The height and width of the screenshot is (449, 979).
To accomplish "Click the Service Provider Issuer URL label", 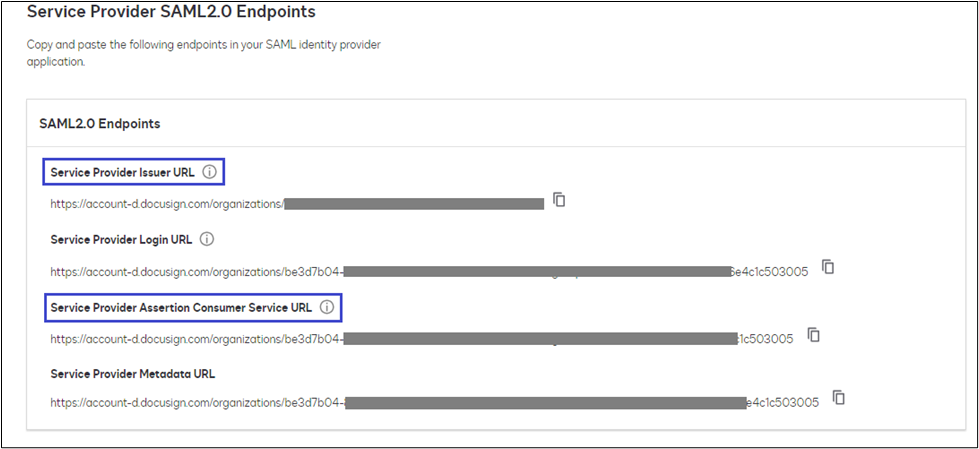I will click(x=123, y=172).
